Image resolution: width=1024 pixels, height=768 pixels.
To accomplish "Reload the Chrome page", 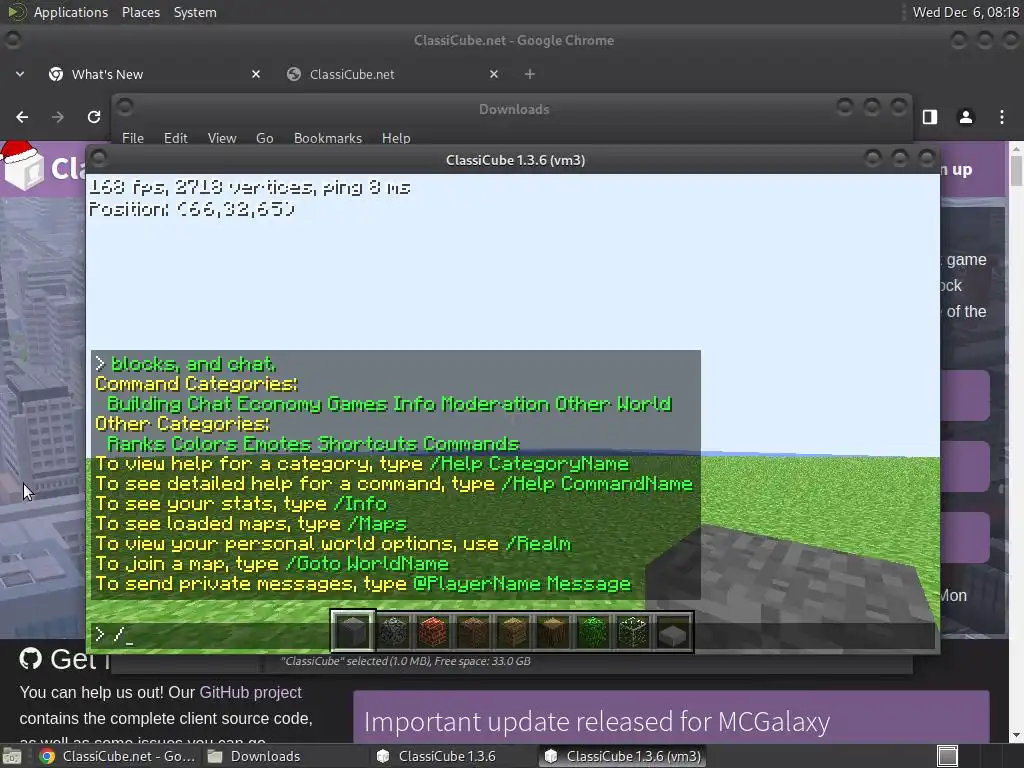I will [93, 117].
